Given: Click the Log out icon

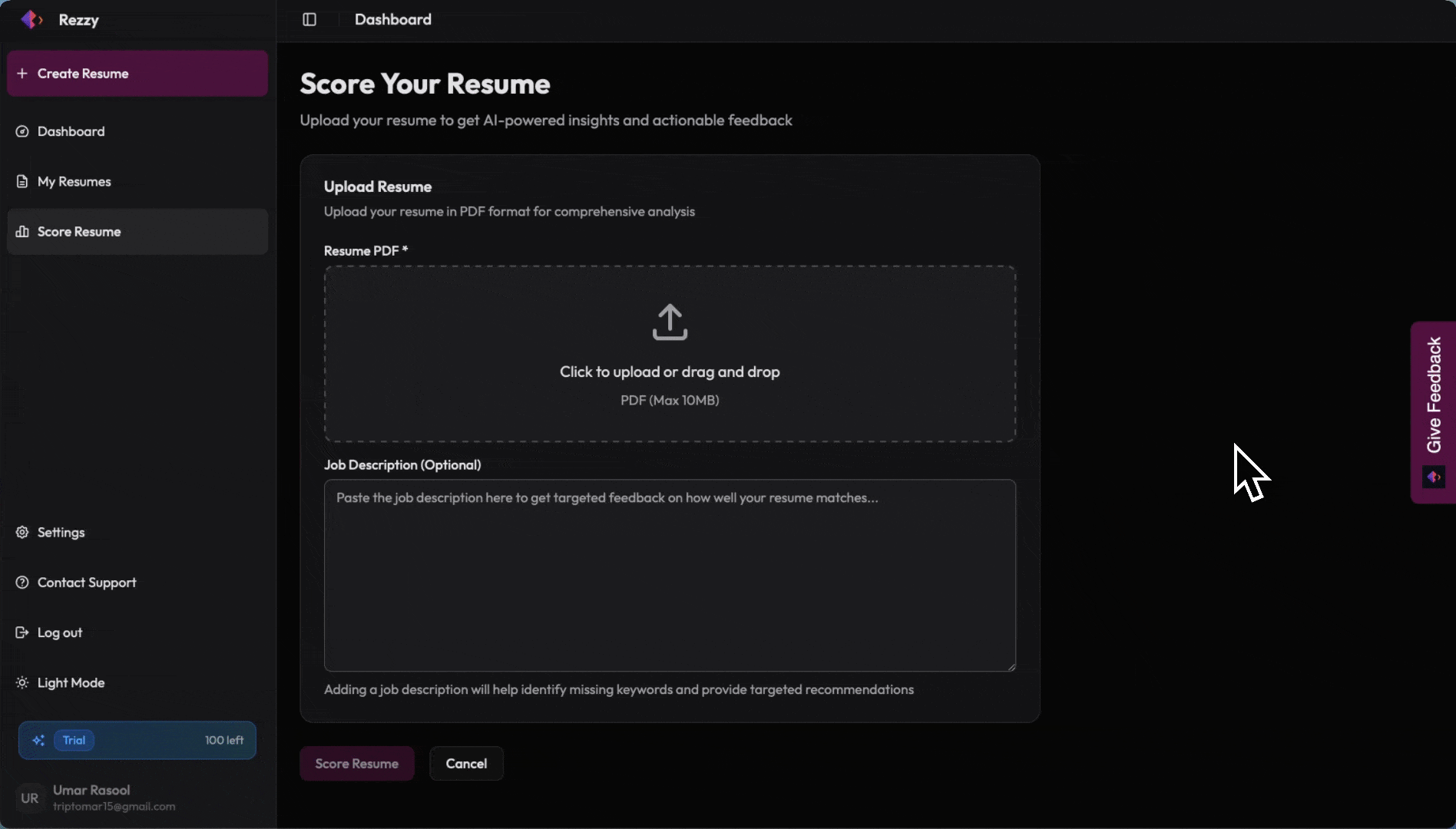Looking at the screenshot, I should pos(21,632).
